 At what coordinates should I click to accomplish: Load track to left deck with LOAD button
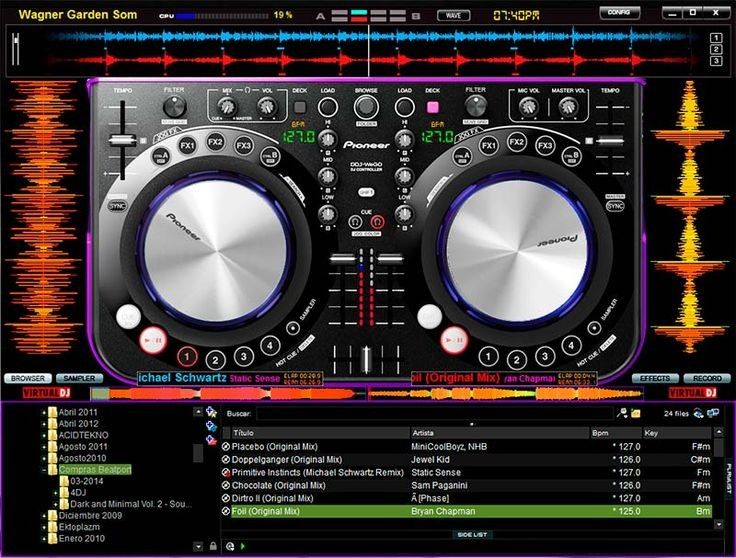(328, 107)
